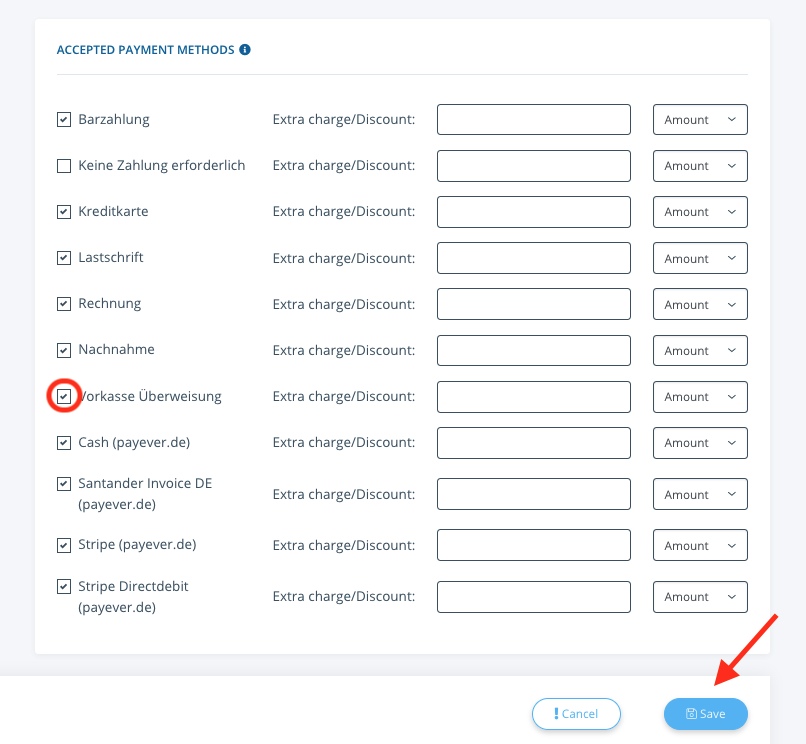Disable the Stripe Directdebit checkbox
Viewport: 806px width, 744px height.
click(x=64, y=586)
